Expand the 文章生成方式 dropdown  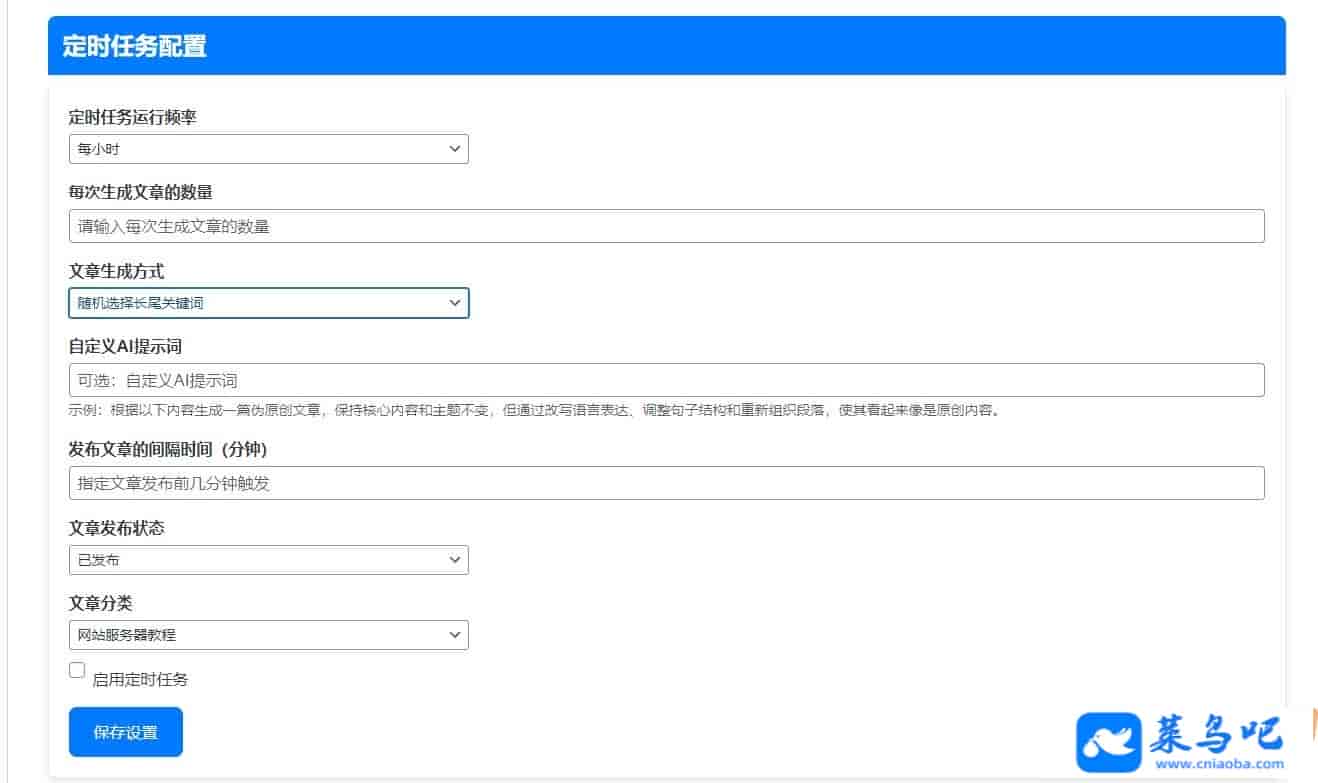click(268, 303)
